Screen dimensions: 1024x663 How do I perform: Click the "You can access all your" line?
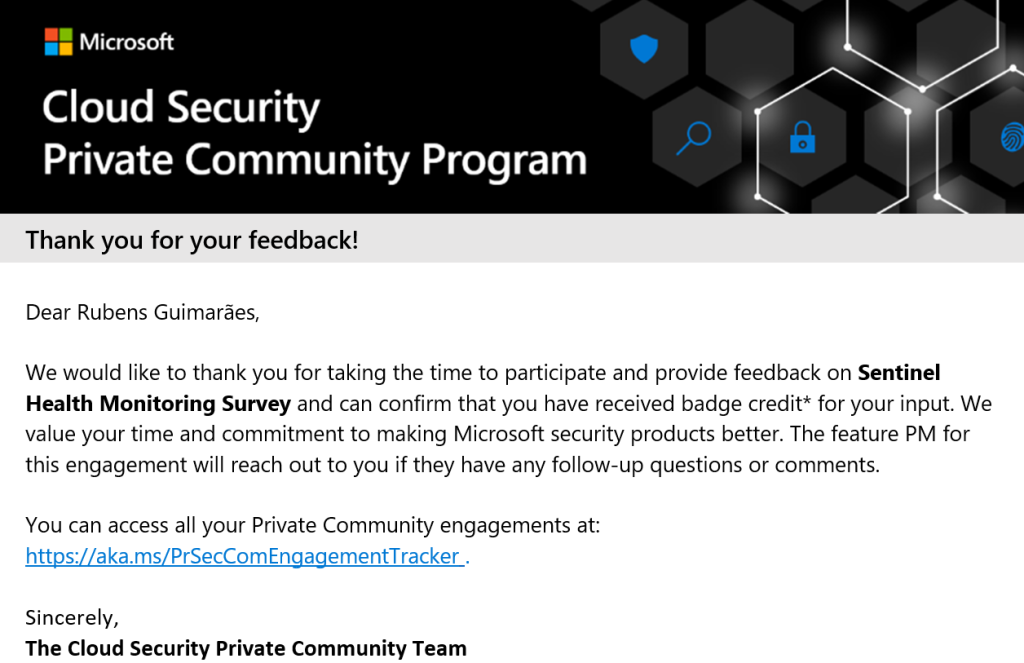(135, 525)
